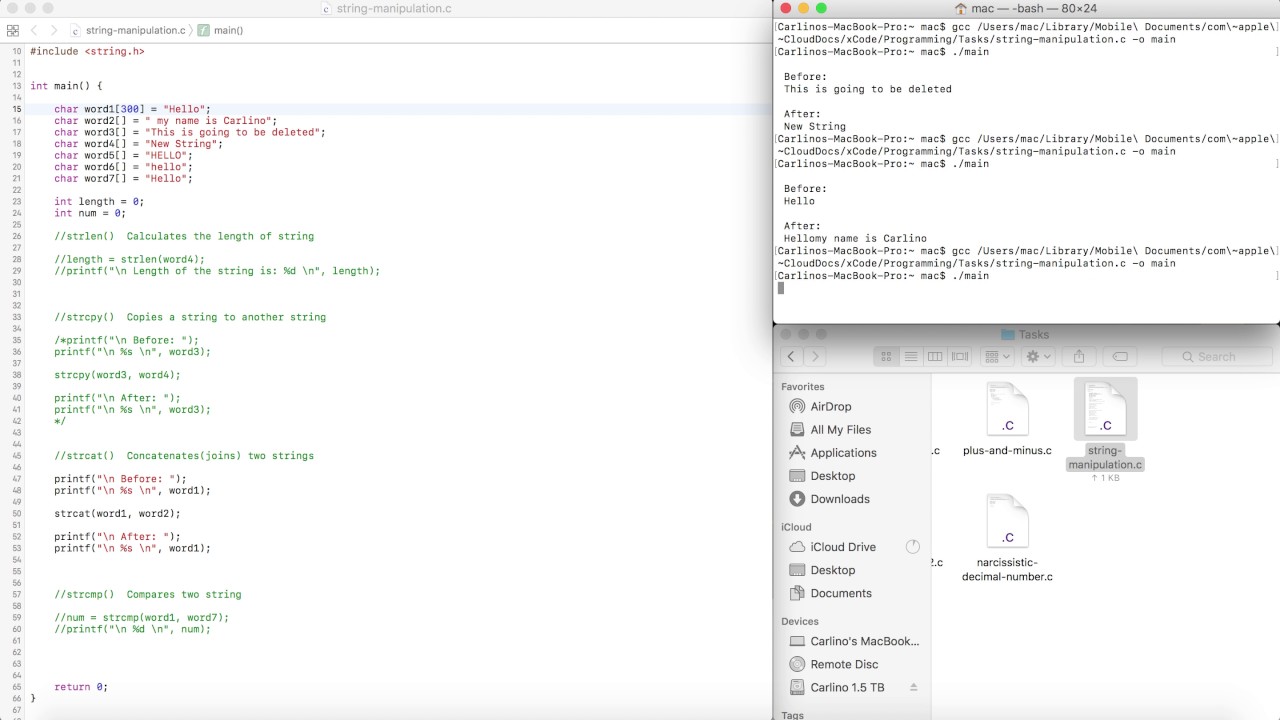Switch Finder to Cover Flow view
Viewport: 1280px width, 720px height.
coord(960,356)
